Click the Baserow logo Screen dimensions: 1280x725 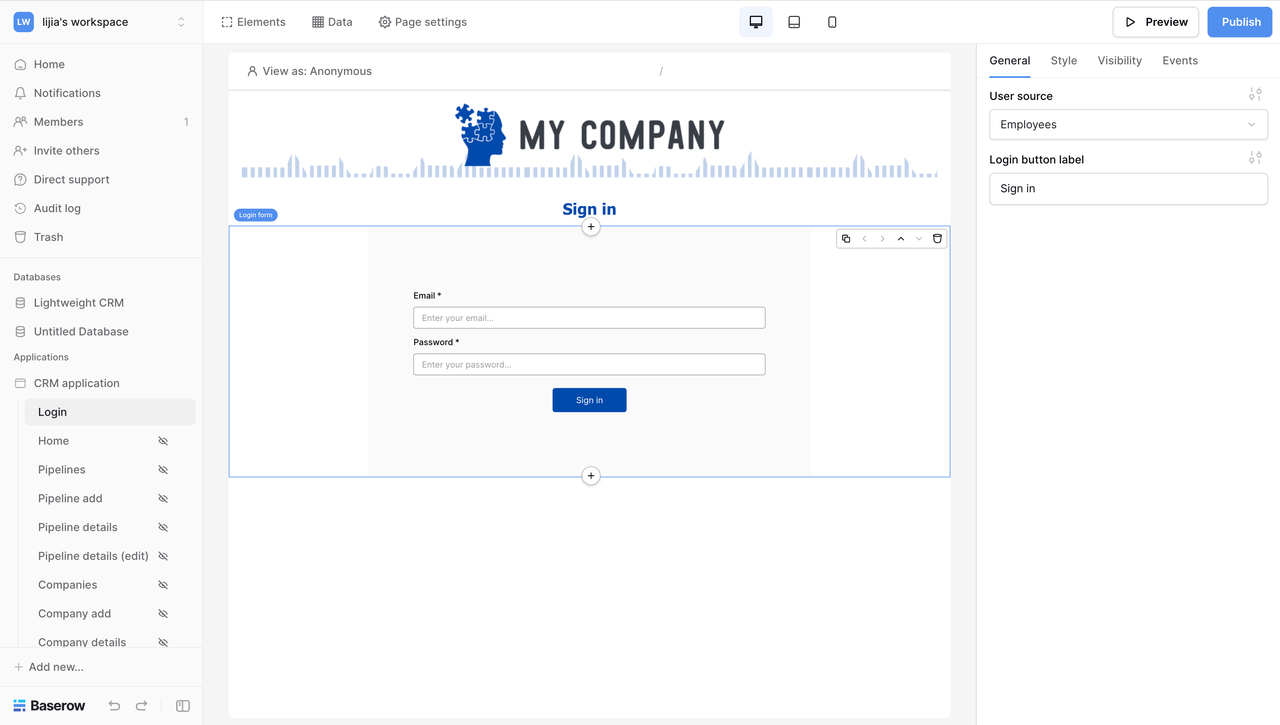pyautogui.click(x=49, y=706)
